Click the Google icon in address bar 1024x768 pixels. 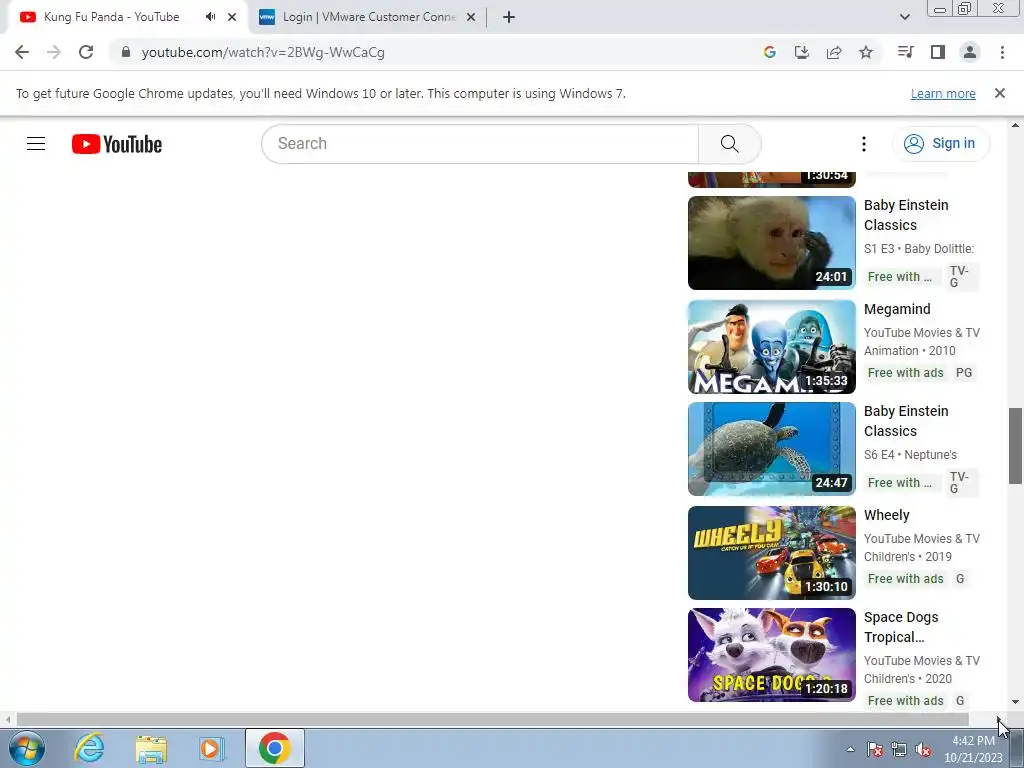(x=769, y=52)
